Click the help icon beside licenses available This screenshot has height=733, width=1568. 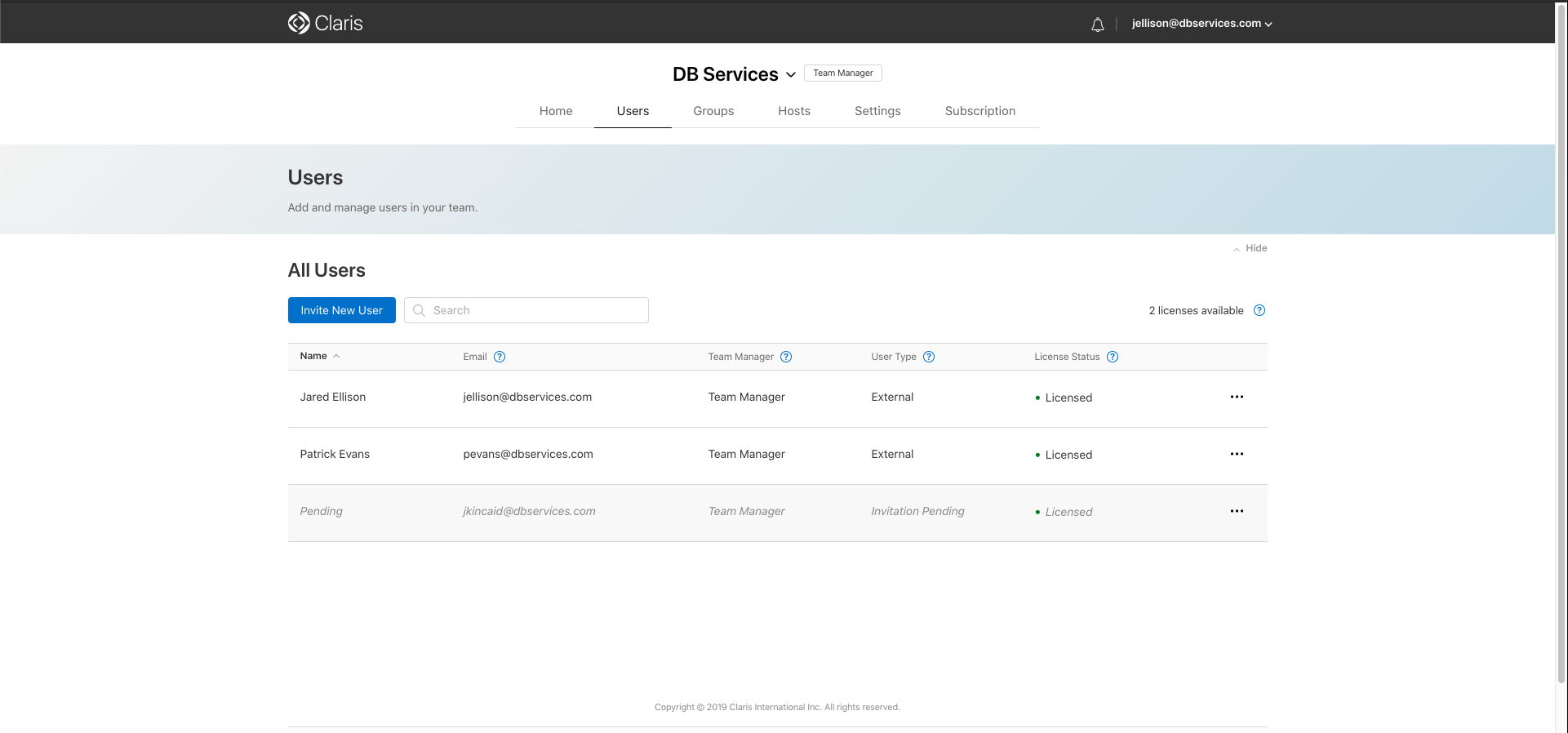1259,310
